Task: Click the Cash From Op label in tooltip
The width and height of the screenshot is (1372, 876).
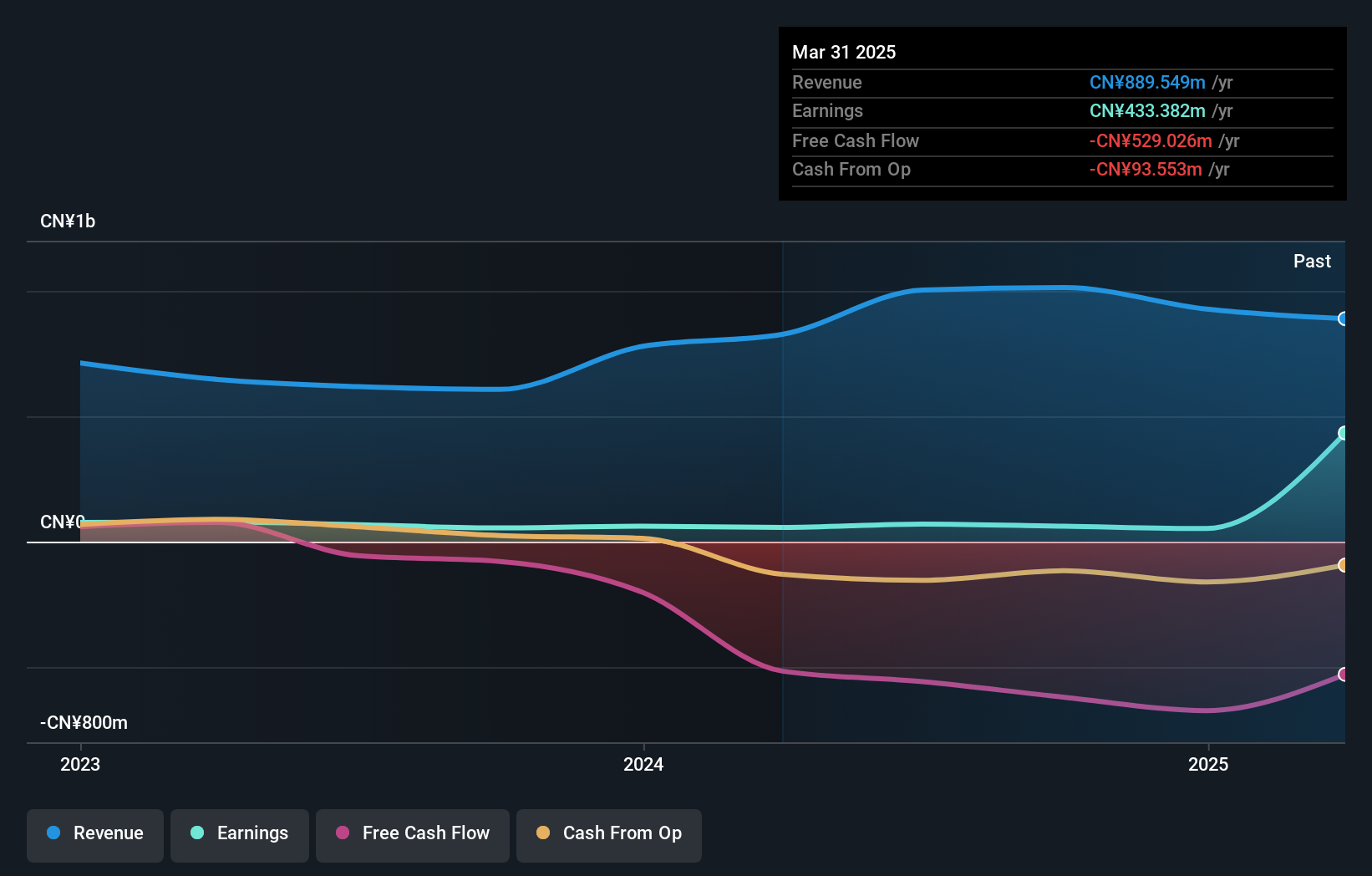Action: click(851, 170)
